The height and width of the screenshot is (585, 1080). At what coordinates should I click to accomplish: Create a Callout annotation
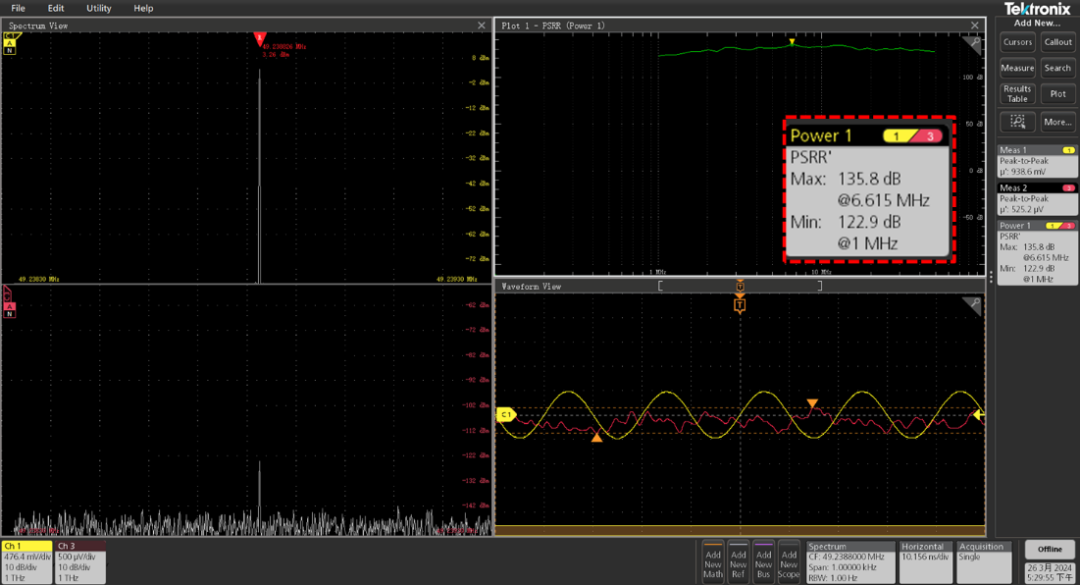coord(1058,42)
